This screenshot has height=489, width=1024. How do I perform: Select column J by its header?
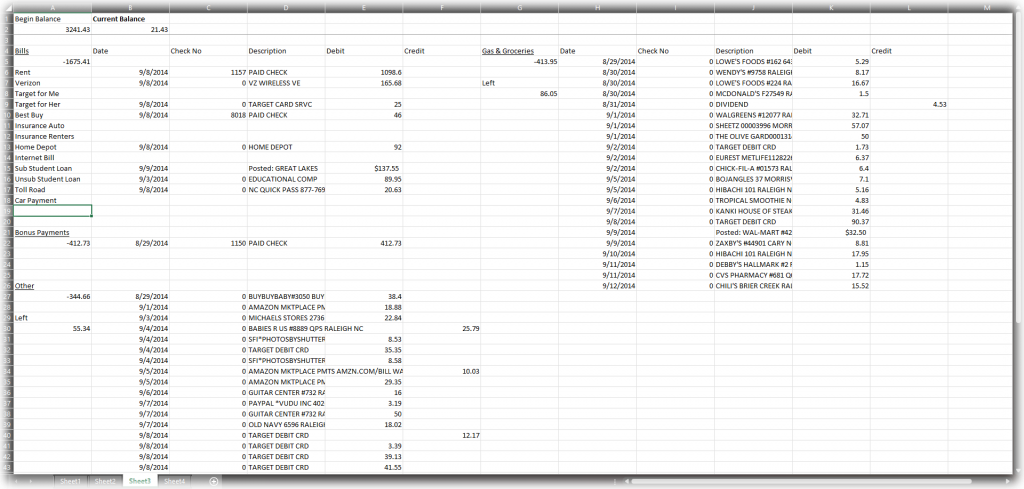pyautogui.click(x=754, y=7)
